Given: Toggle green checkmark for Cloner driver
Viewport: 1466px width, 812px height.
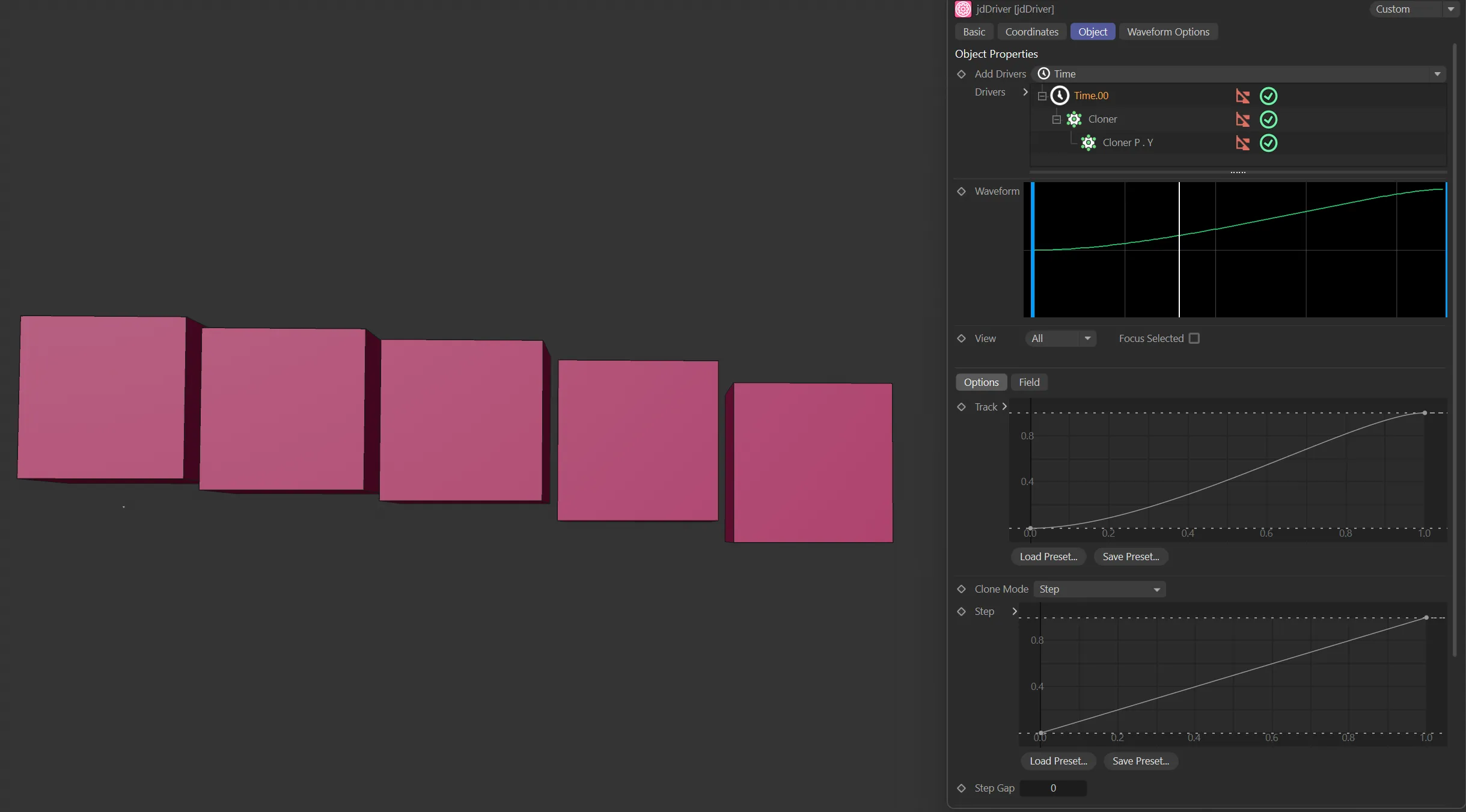Looking at the screenshot, I should 1268,120.
